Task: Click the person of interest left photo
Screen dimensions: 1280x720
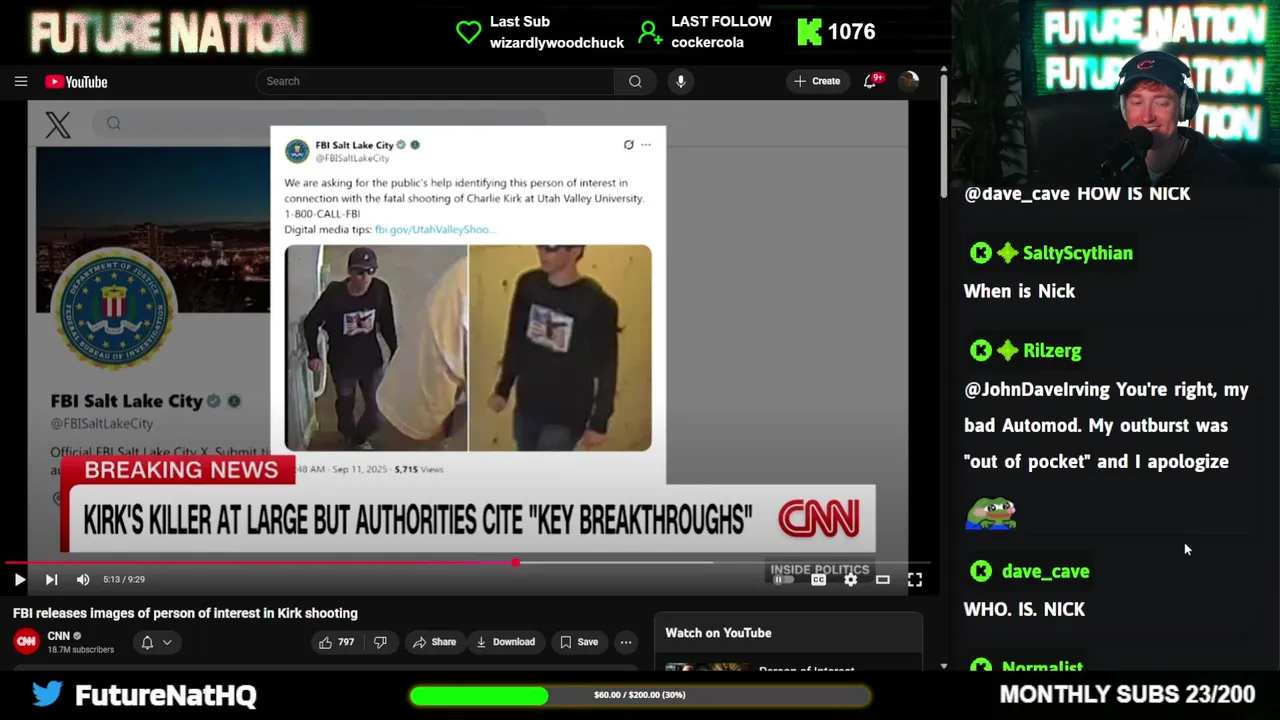Action: [376, 348]
